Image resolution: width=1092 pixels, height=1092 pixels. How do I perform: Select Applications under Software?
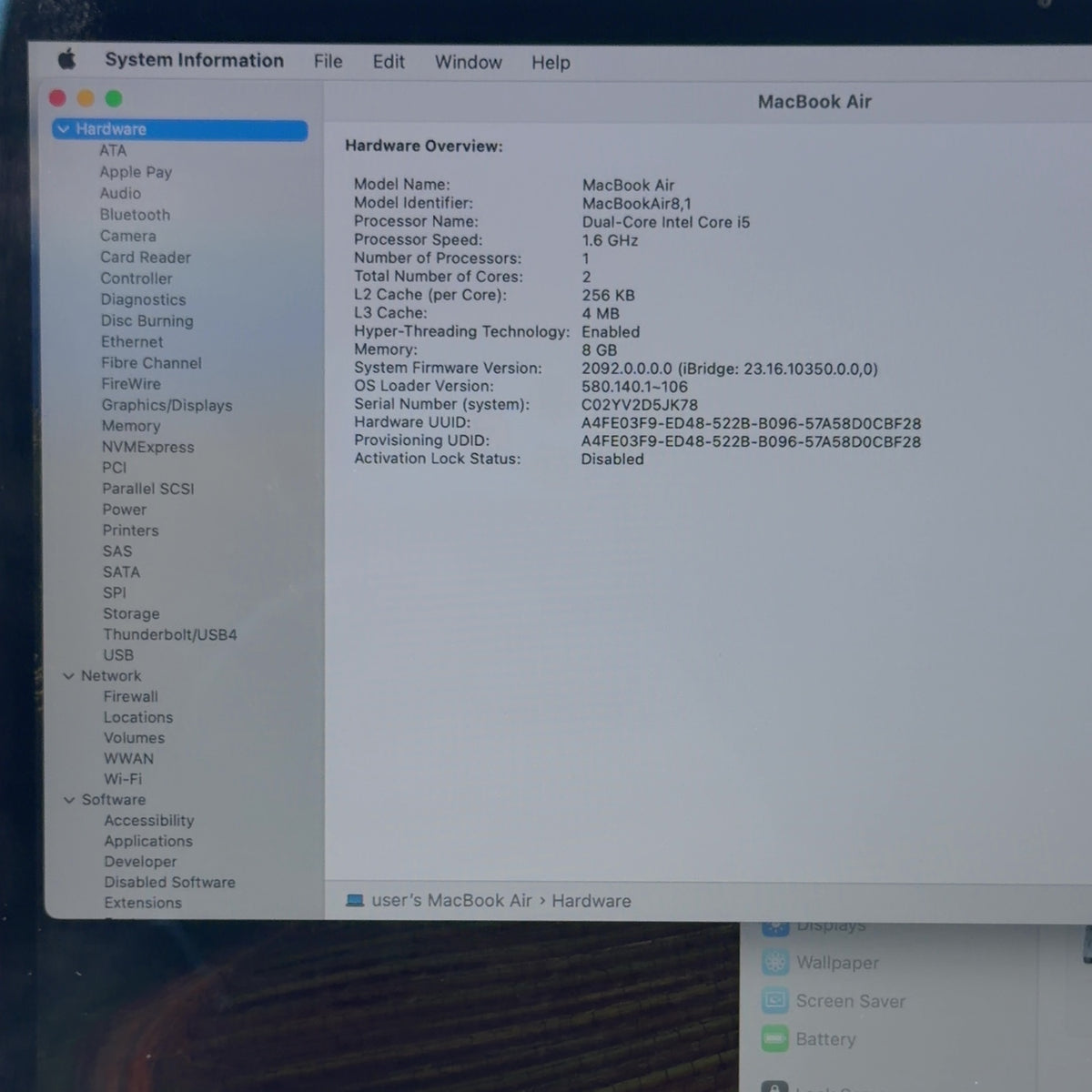[148, 842]
